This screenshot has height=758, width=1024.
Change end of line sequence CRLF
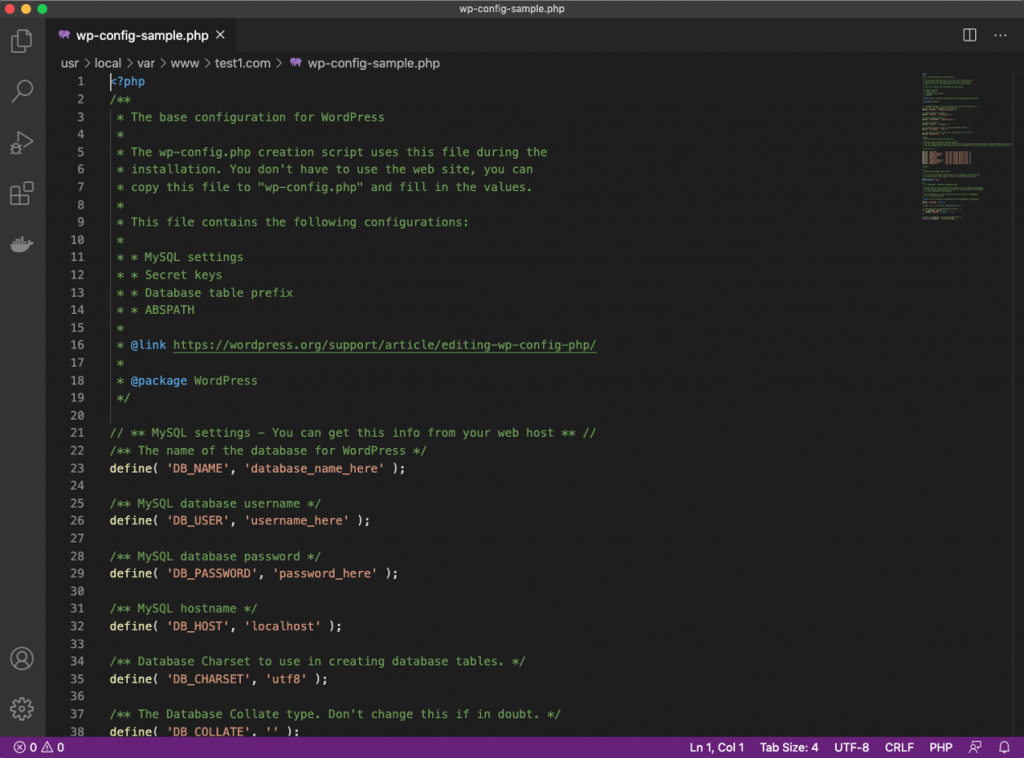(899, 747)
